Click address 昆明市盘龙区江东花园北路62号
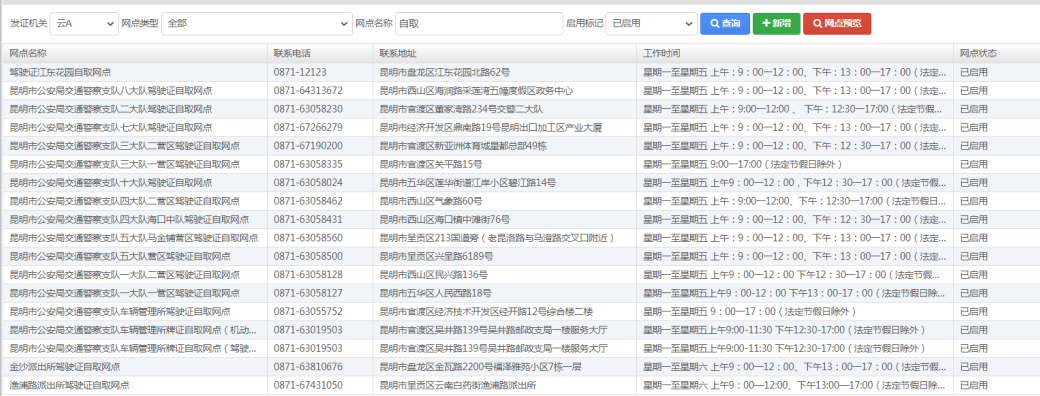Image resolution: width=1040 pixels, height=396 pixels. (444, 72)
